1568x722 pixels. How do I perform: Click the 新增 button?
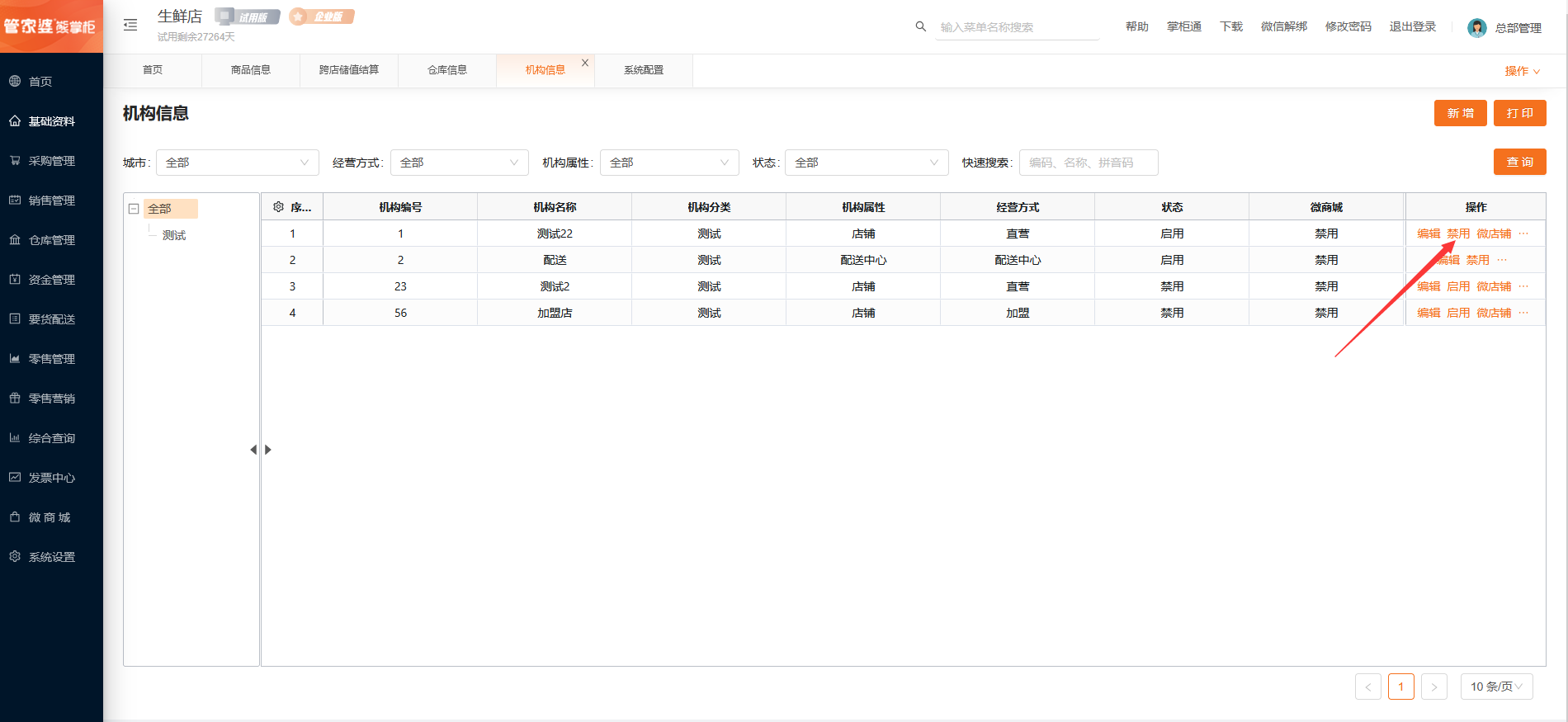coord(1460,113)
